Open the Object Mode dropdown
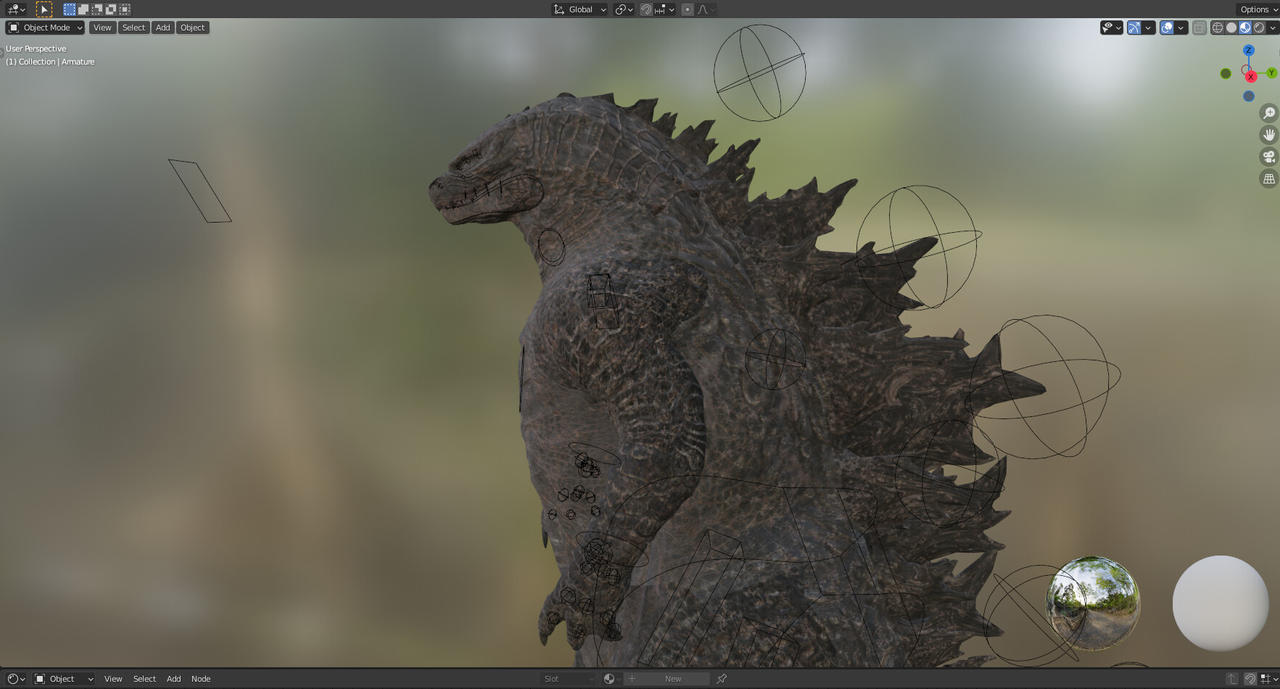 click(x=46, y=27)
